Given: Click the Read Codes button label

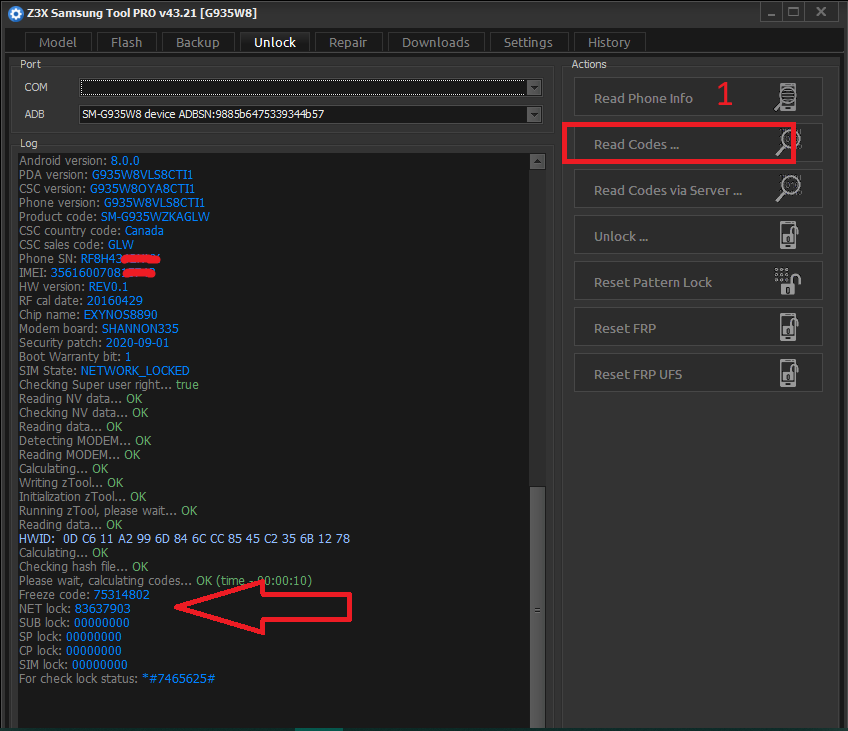Looking at the screenshot, I should pyautogui.click(x=636, y=144).
